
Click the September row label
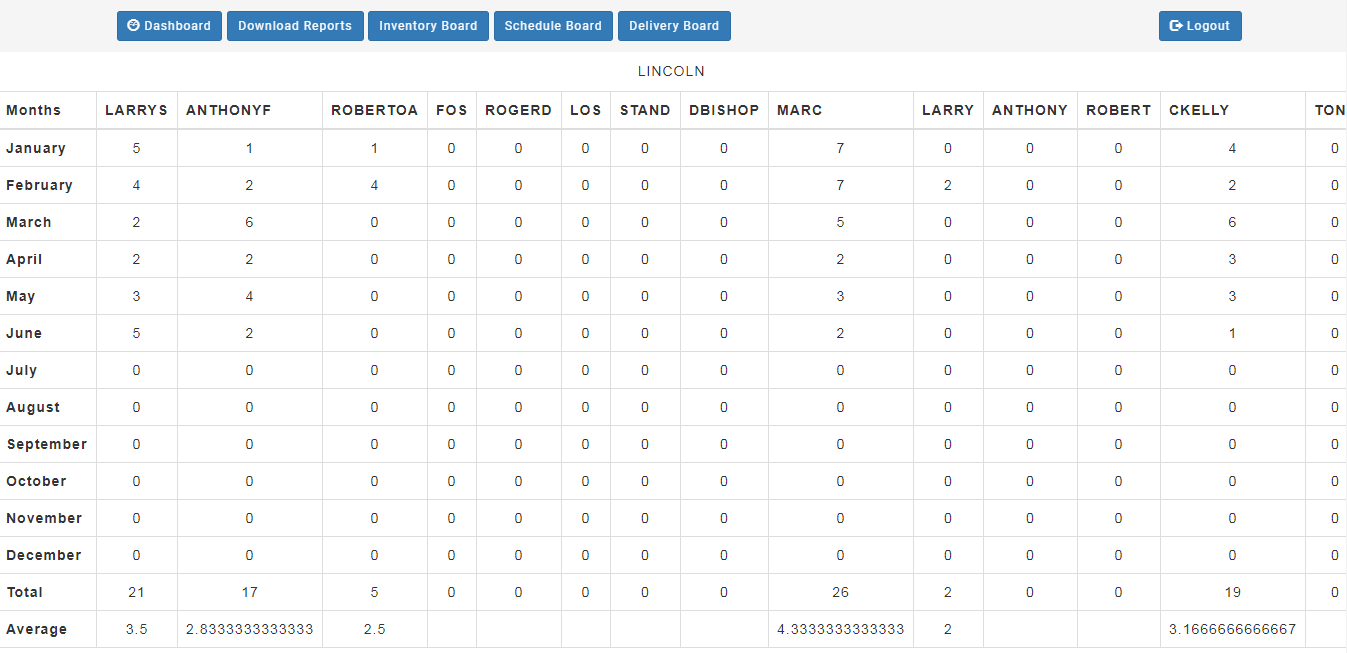coord(47,444)
